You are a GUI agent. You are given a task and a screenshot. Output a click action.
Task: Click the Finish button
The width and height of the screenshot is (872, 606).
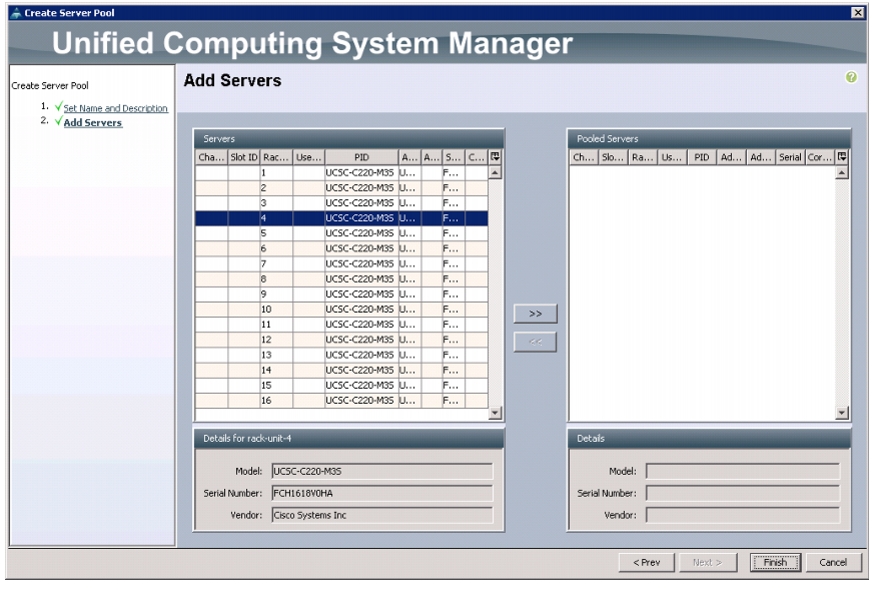point(775,562)
